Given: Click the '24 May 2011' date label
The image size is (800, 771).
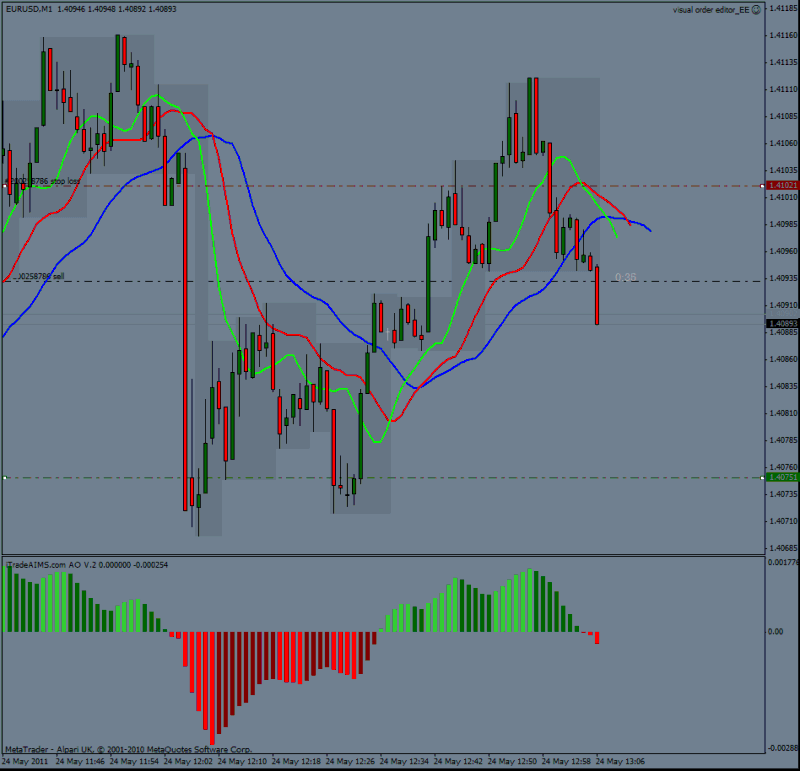Looking at the screenshot, I should point(26,761).
